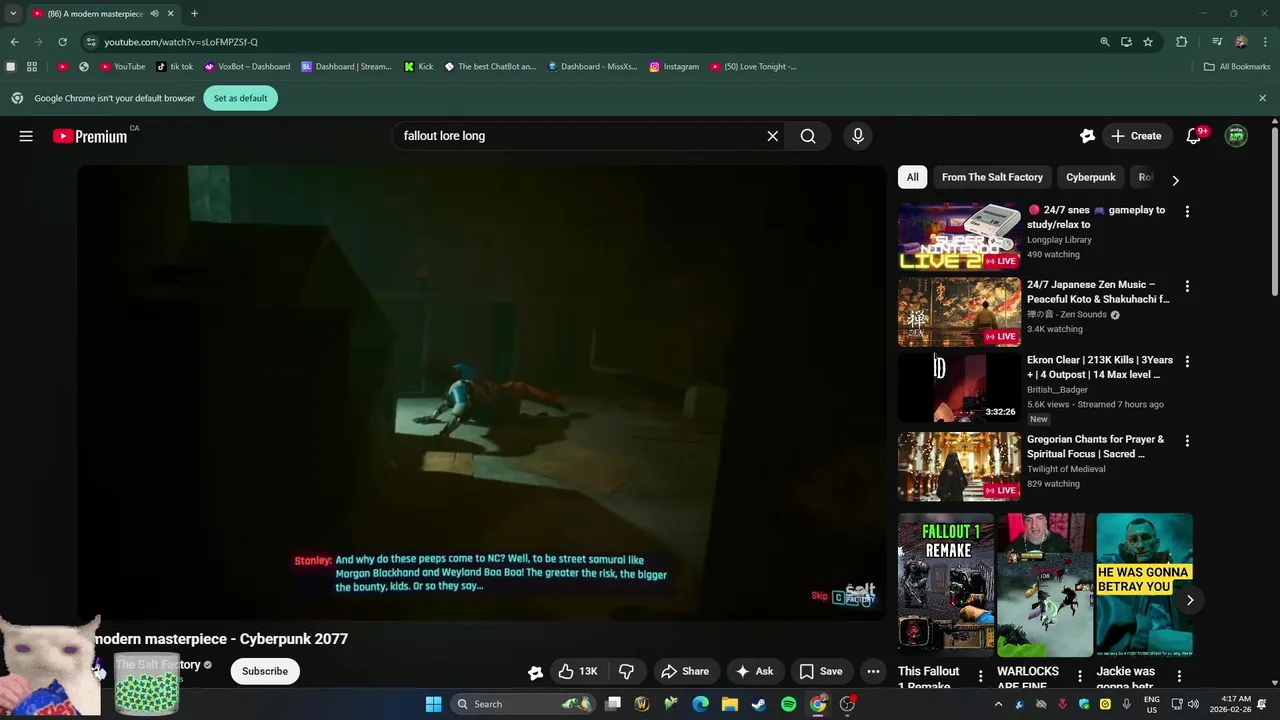Go to YouTube Premium home logo
This screenshot has height=720, width=1280.
pyautogui.click(x=90, y=136)
